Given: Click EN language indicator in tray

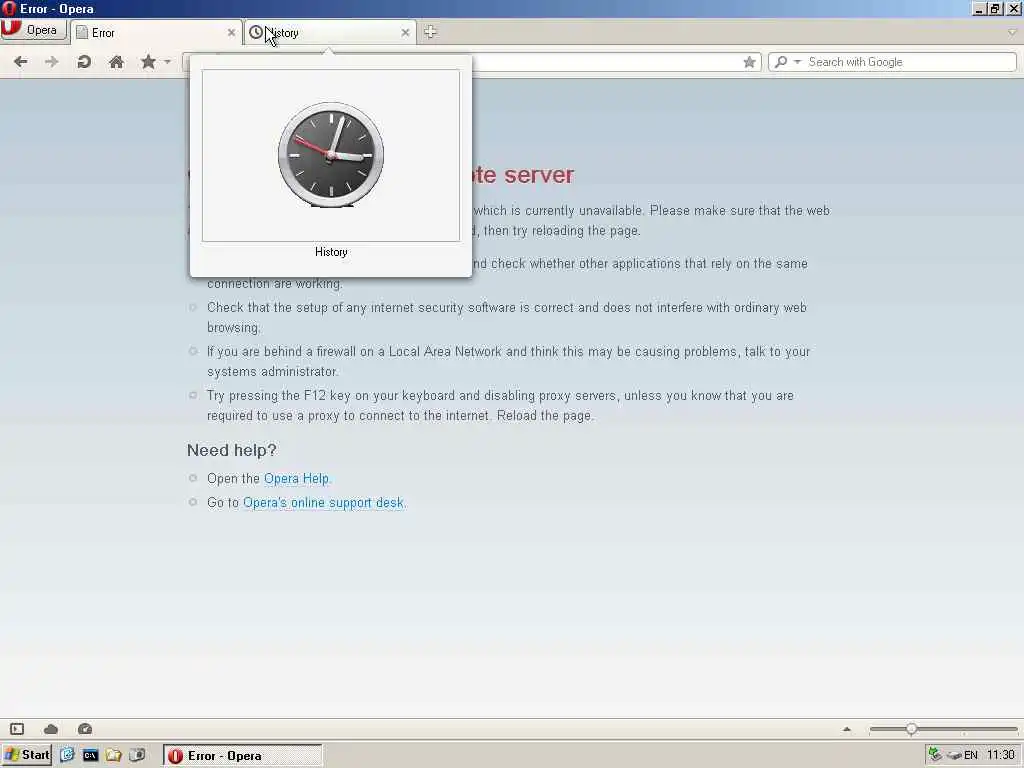Looking at the screenshot, I should point(971,756).
